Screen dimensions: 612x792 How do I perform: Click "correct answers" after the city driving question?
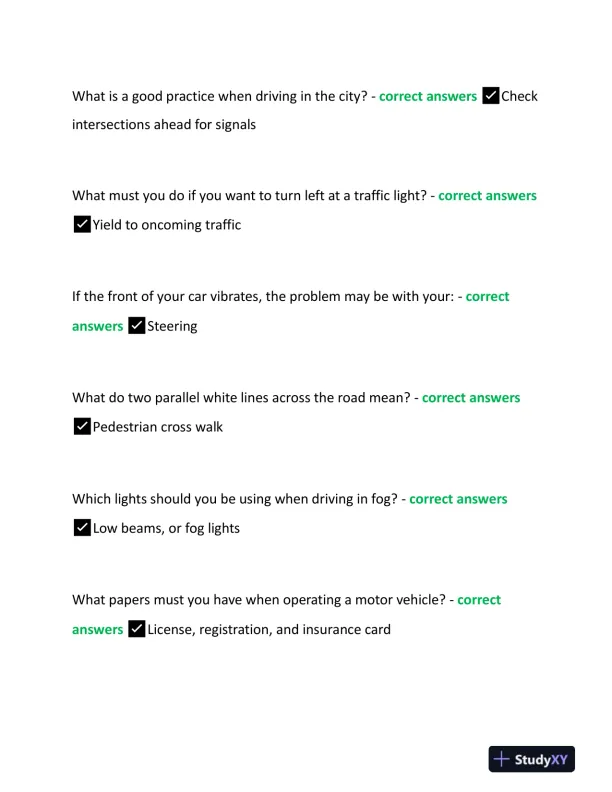(x=428, y=96)
